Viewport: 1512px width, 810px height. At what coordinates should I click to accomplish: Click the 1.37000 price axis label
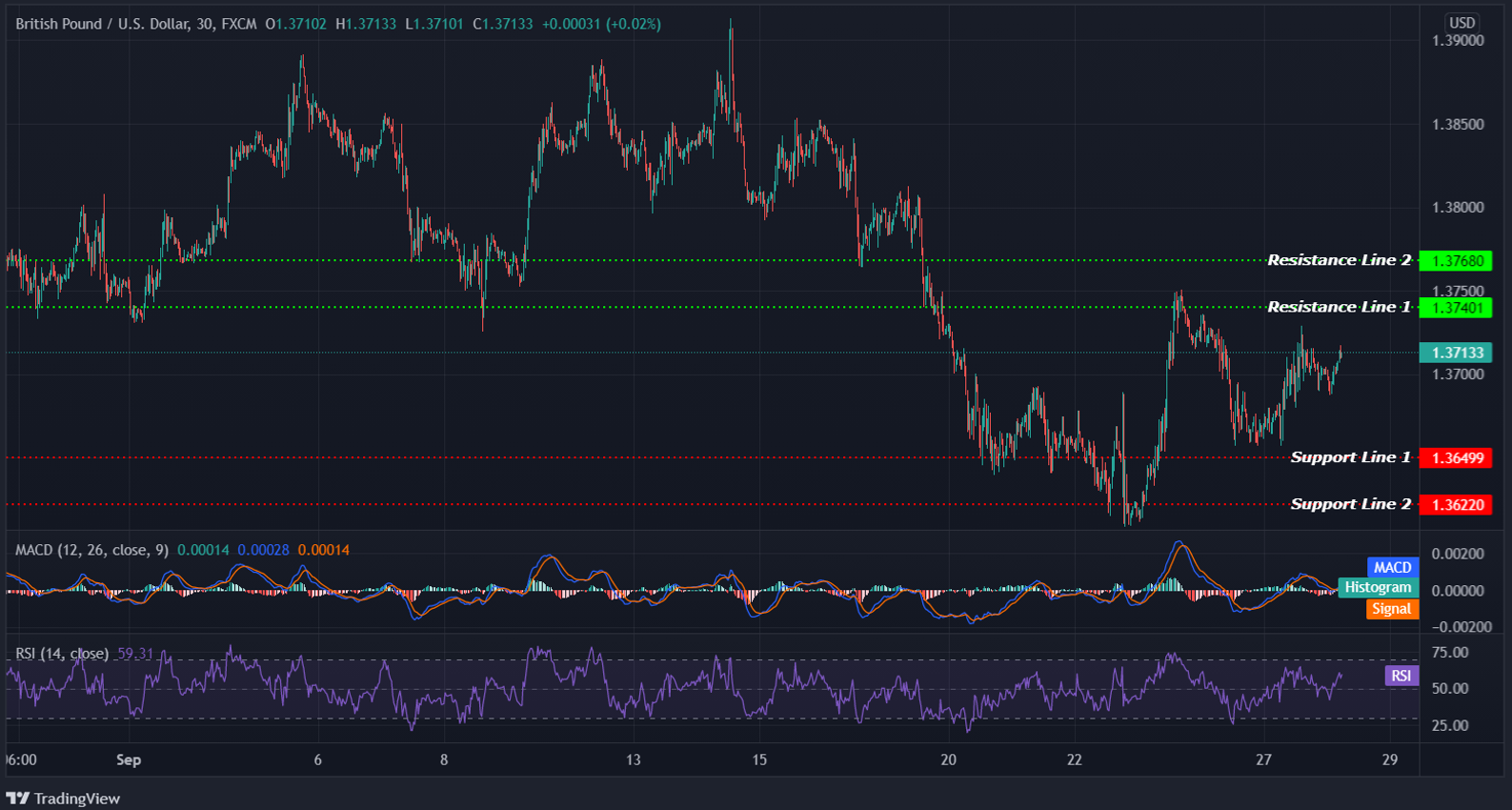click(x=1458, y=375)
